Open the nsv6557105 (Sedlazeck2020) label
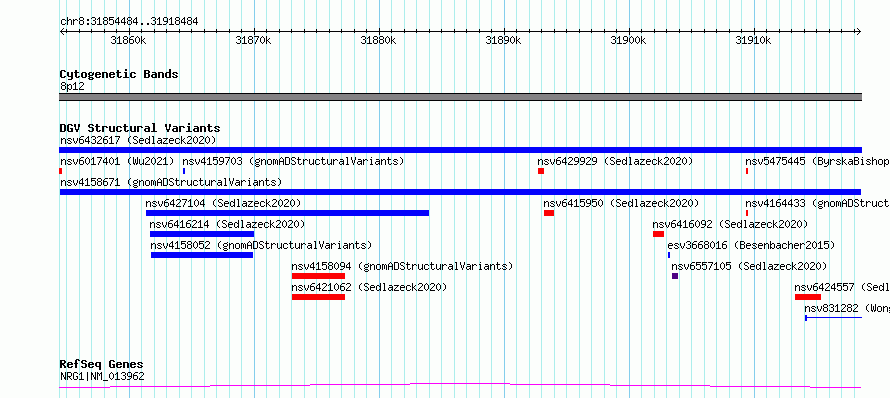The height and width of the screenshot is (398, 890). click(749, 266)
